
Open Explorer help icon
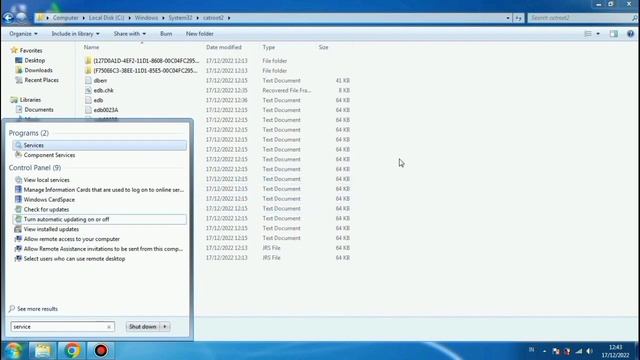coord(630,34)
